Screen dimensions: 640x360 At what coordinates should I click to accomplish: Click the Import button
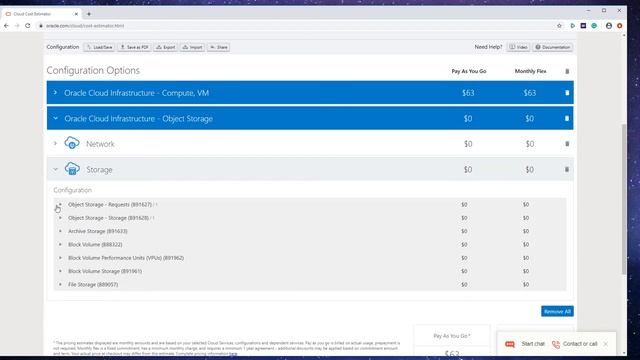(192, 47)
